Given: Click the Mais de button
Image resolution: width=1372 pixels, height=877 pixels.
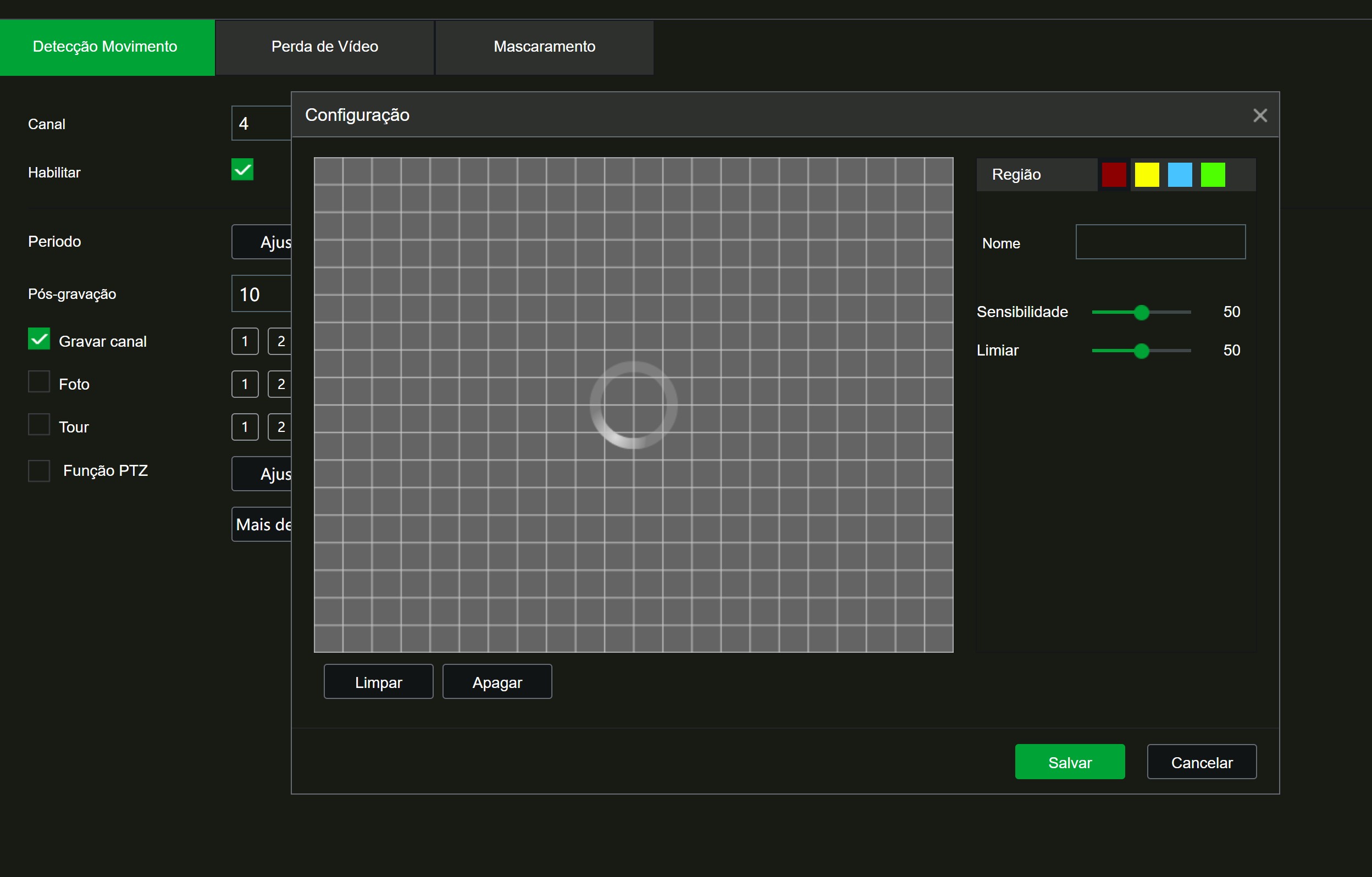Looking at the screenshot, I should (x=262, y=524).
